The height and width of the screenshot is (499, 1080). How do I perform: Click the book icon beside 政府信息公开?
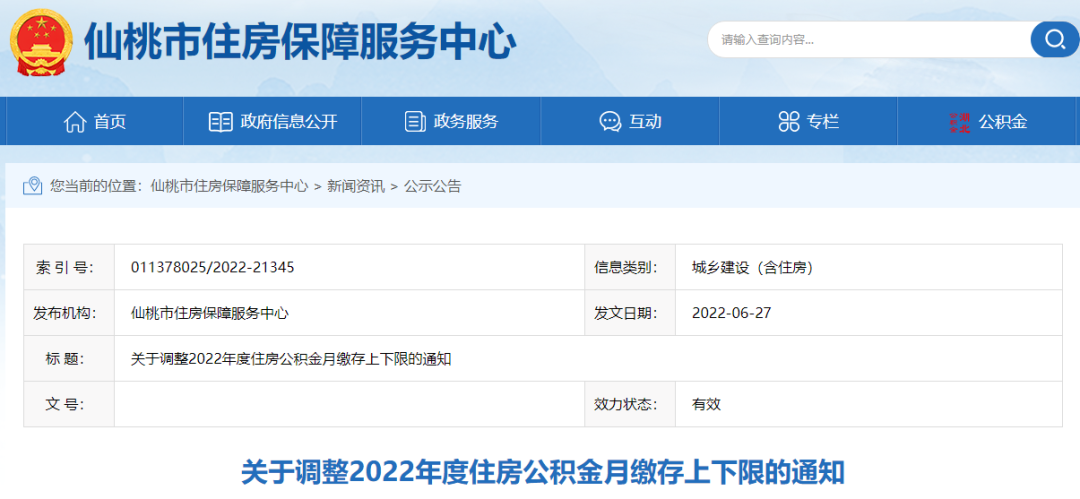click(220, 122)
